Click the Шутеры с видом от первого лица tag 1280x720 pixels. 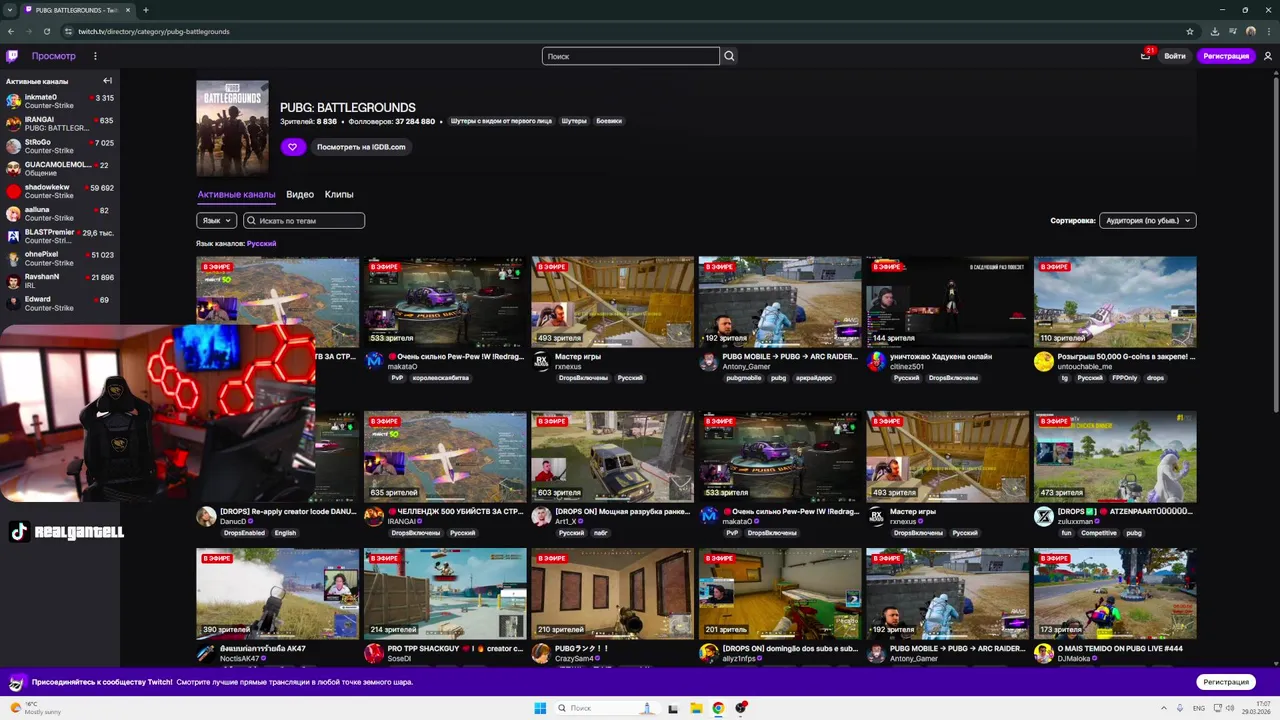click(x=501, y=121)
